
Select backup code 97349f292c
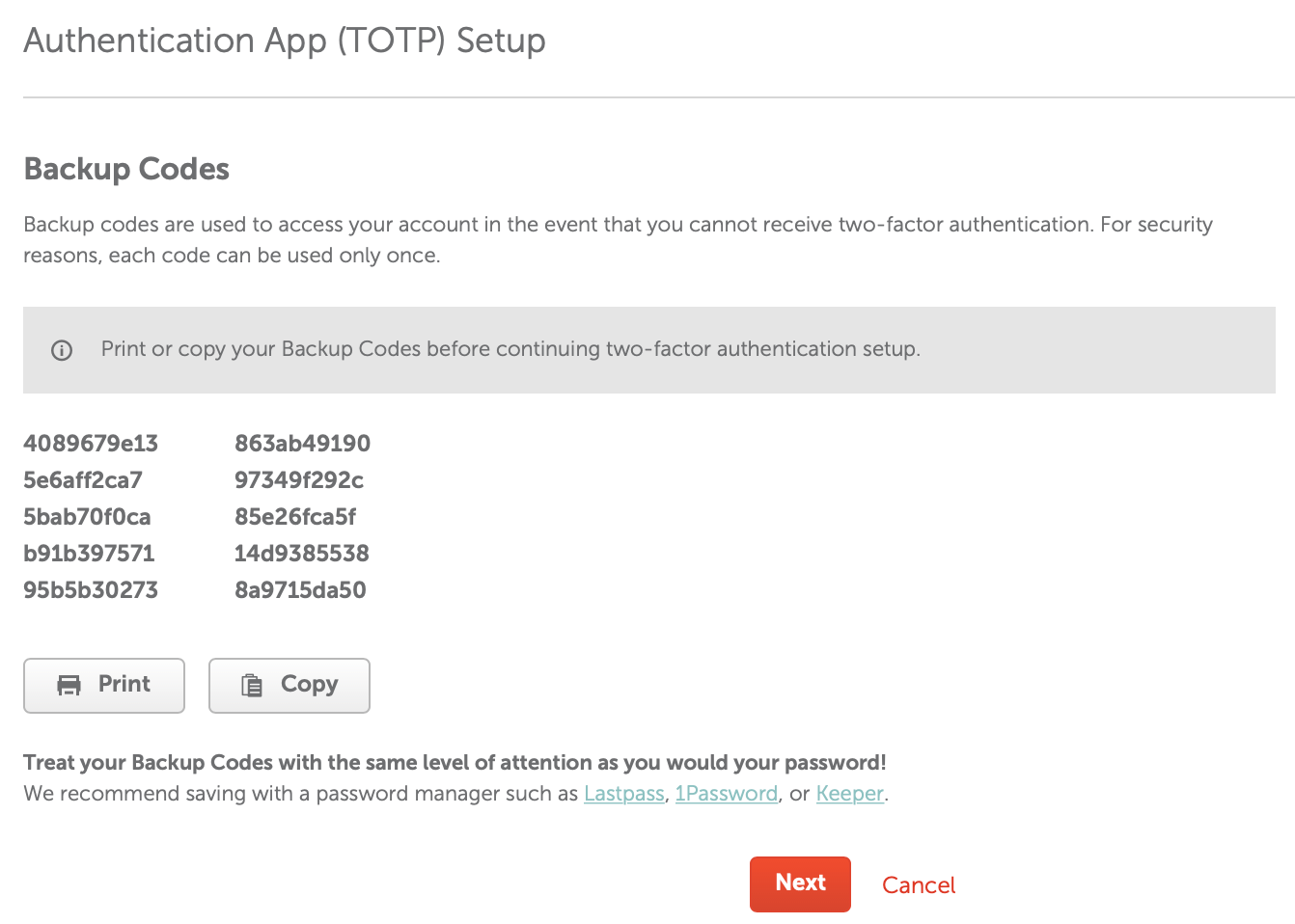(x=299, y=480)
